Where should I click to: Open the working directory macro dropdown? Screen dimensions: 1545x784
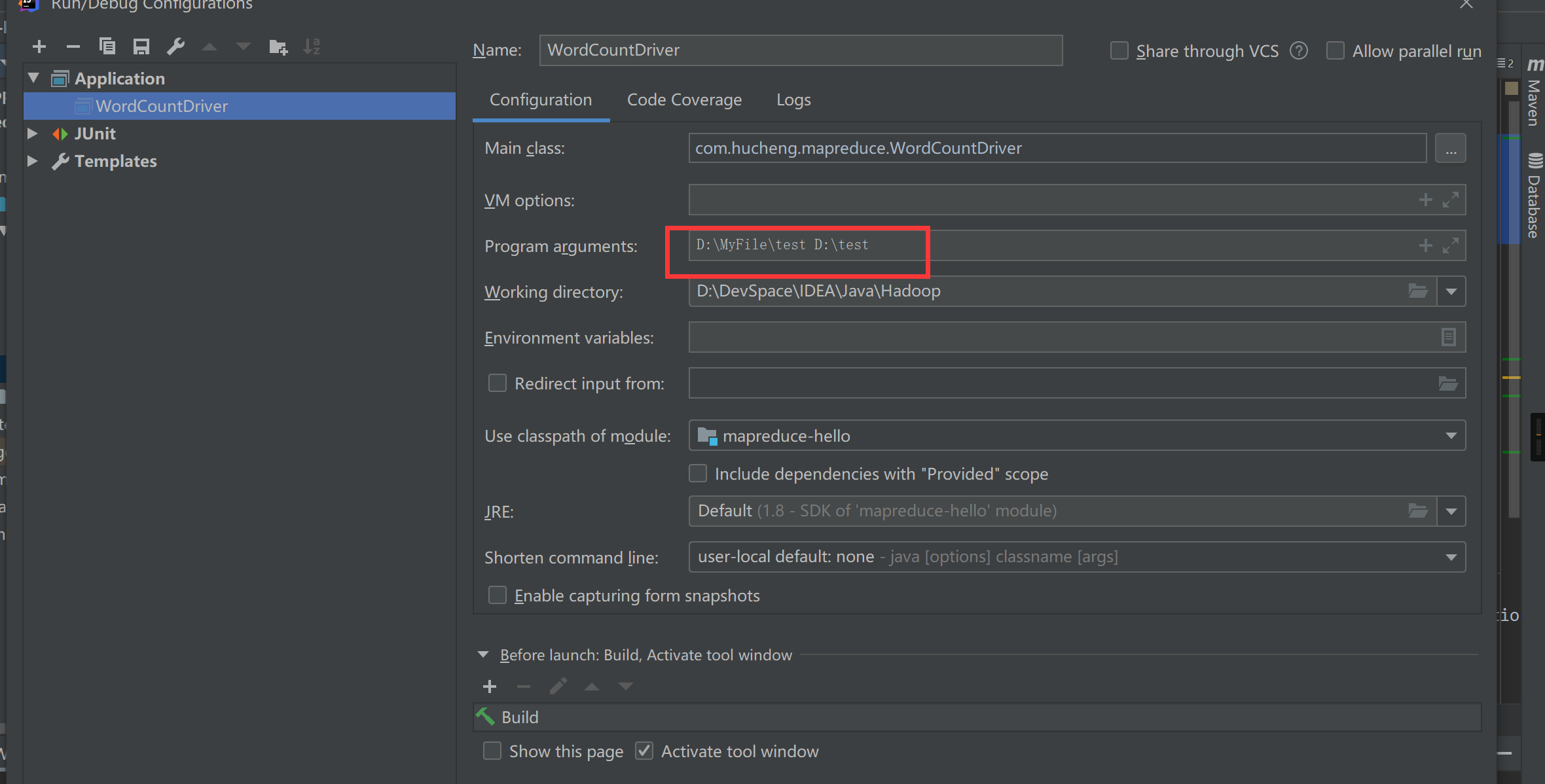tap(1451, 291)
